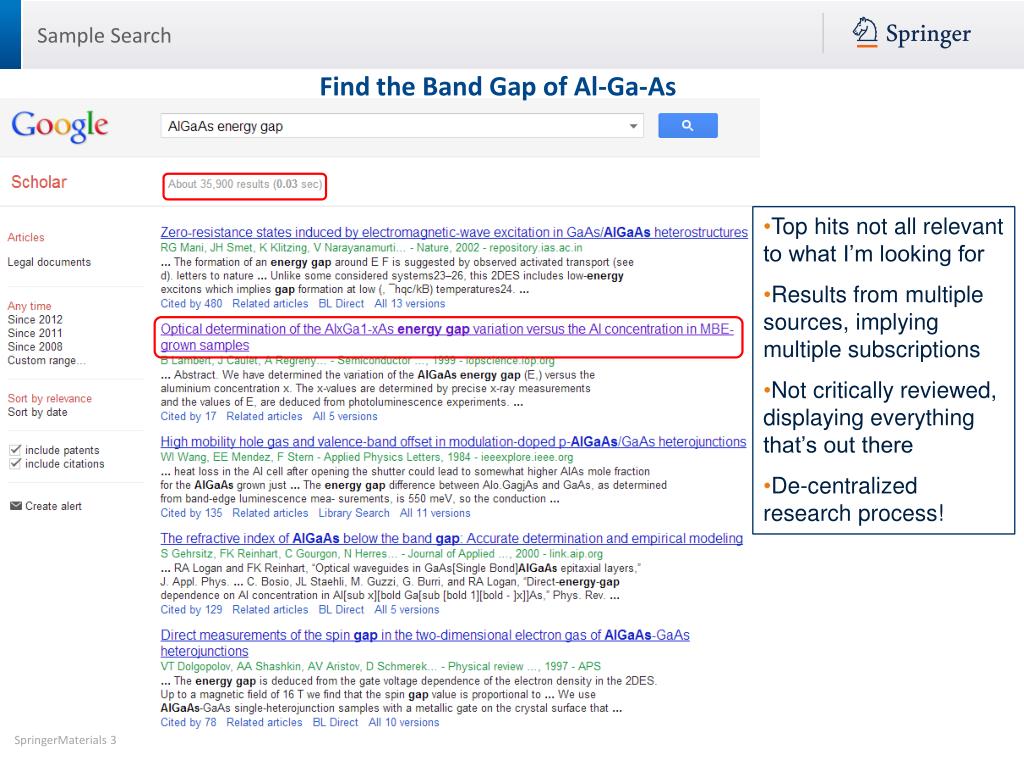Click Cited by 17

click(188, 417)
